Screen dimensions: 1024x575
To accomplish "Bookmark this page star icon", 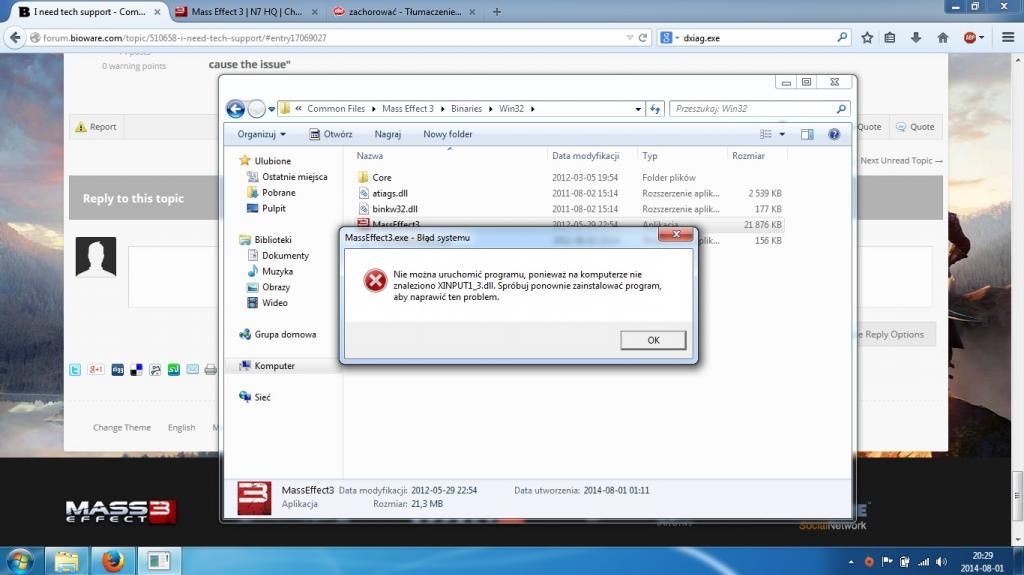I will point(867,38).
